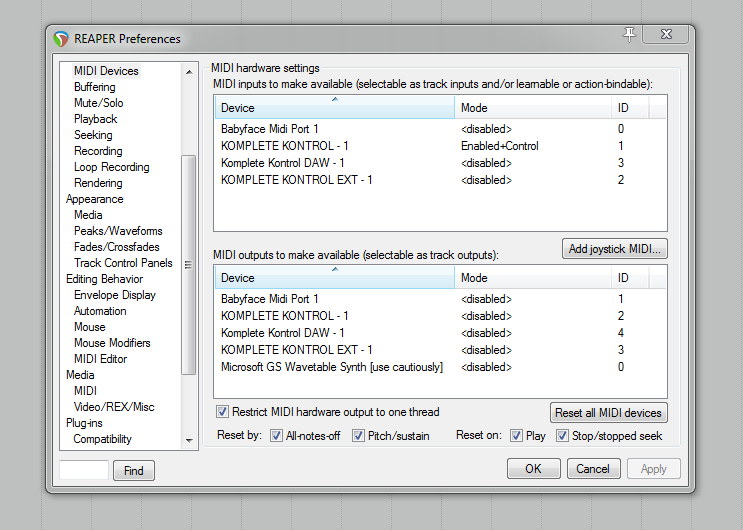The height and width of the screenshot is (530, 743).
Task: Select KOMPLETE KONTROL EXT - 1 in MIDI outputs
Action: pyautogui.click(x=440, y=350)
